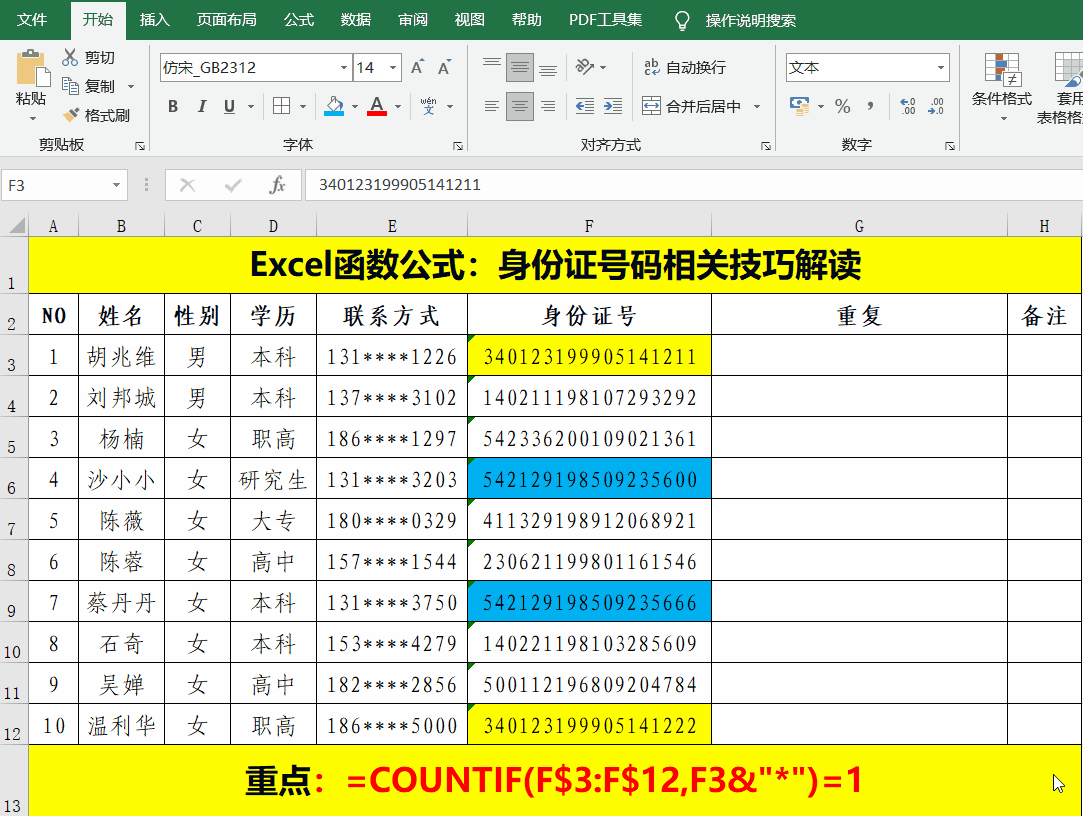The height and width of the screenshot is (816, 1083).
Task: Open the underline style arrow
Action: tap(251, 106)
